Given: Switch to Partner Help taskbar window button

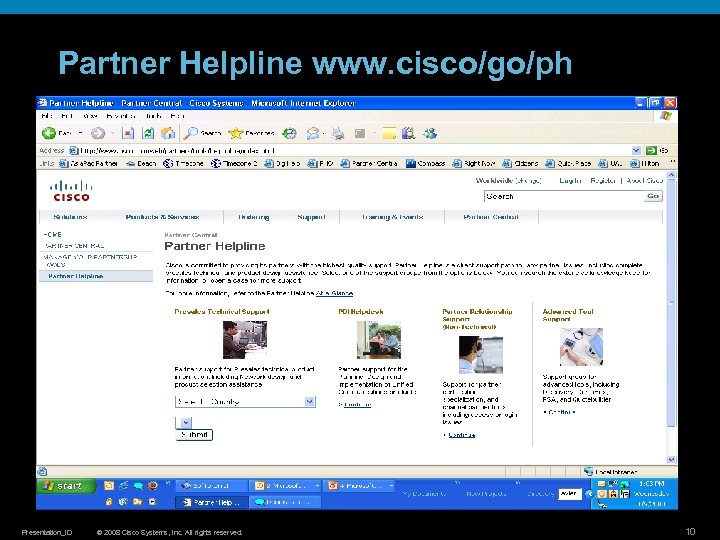Looking at the screenshot, I should click(212, 502).
